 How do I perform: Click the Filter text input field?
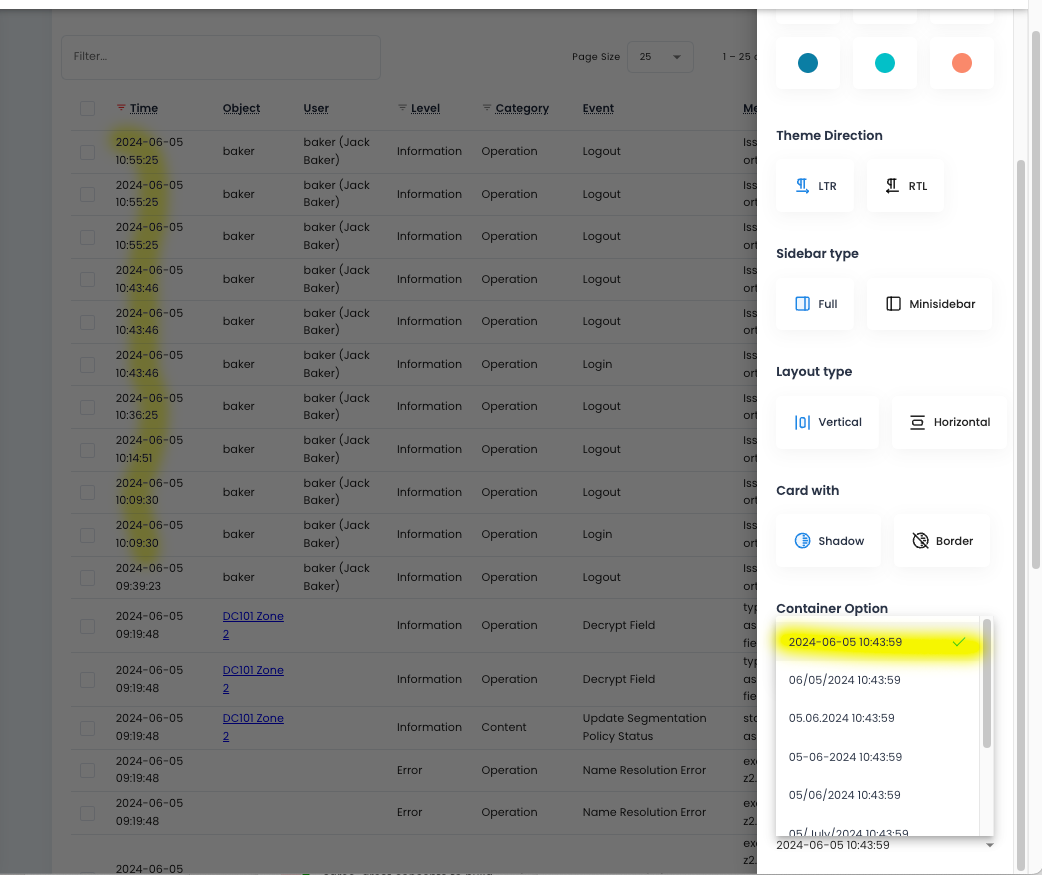220,57
